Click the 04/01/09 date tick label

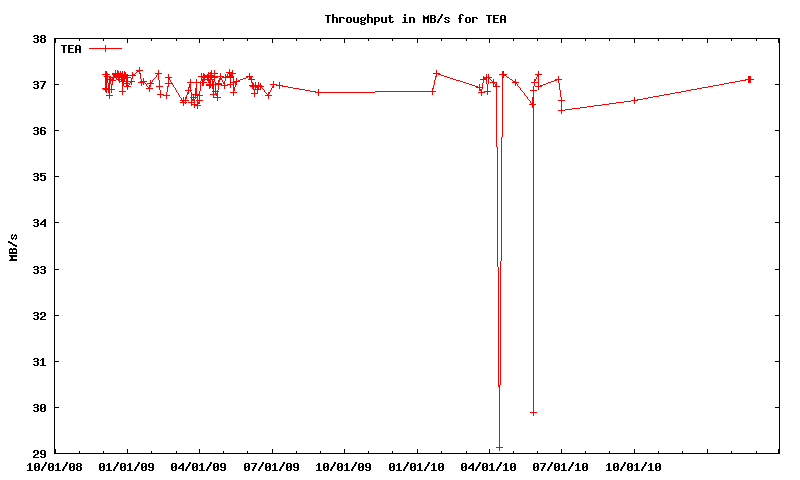(199, 466)
